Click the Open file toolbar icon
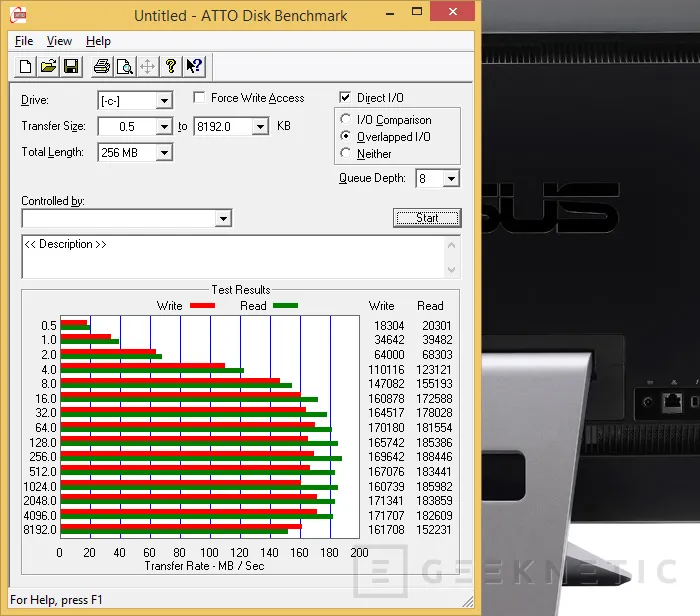This screenshot has height=616, width=700. (x=48, y=67)
